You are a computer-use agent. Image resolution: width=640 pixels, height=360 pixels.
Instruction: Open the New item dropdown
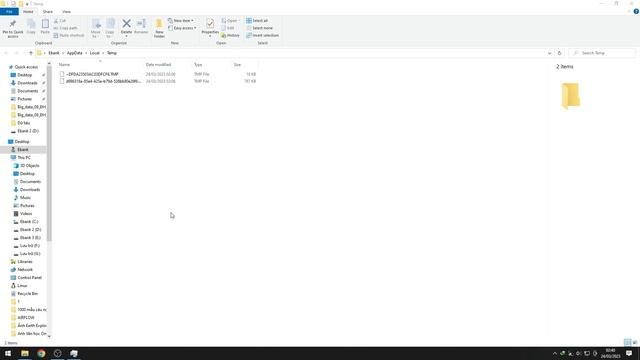point(181,21)
